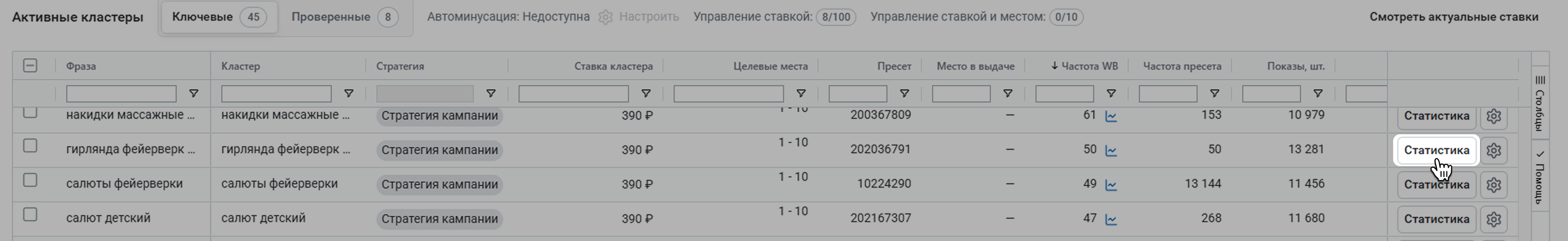The image size is (1568, 241).
Task: Open gear settings for салют детский row
Action: tap(1493, 219)
